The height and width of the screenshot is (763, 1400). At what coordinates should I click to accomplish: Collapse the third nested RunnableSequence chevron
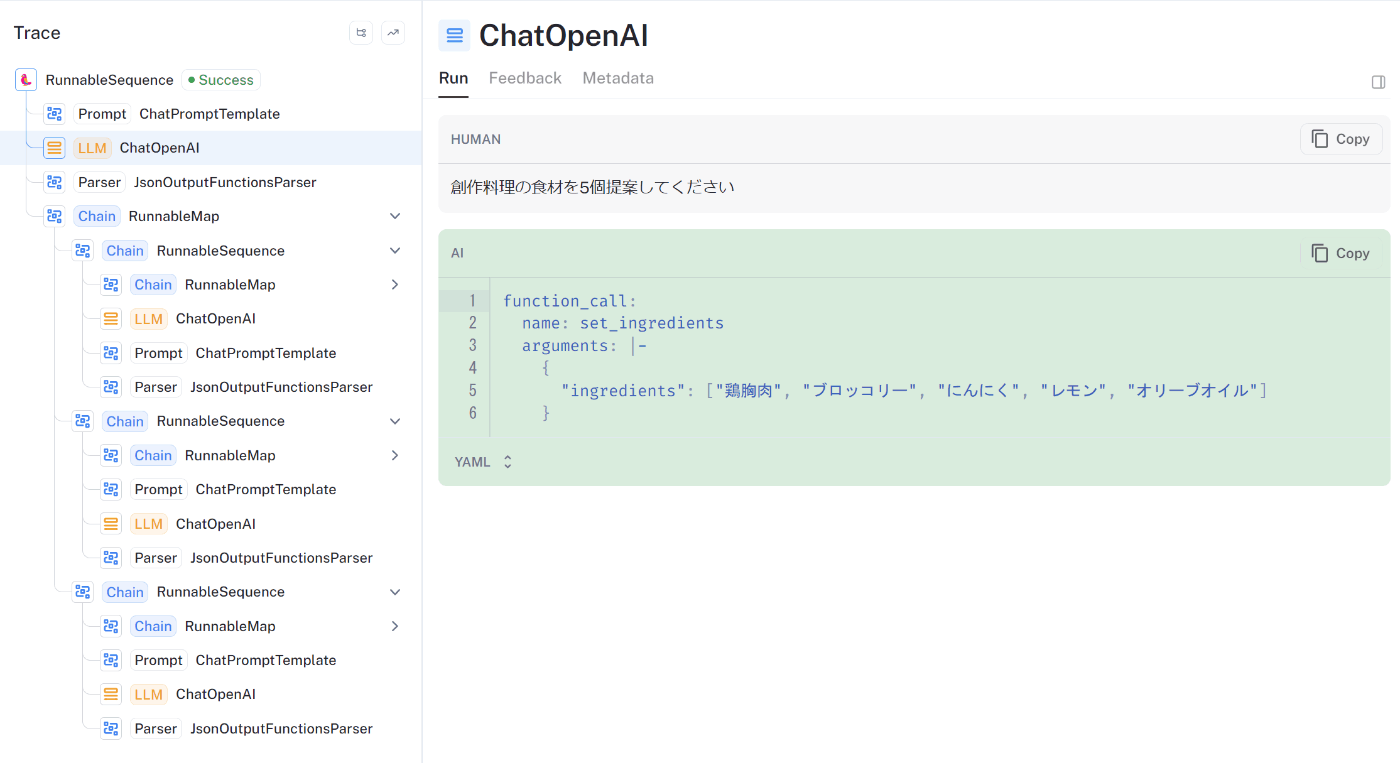pyautogui.click(x=395, y=592)
